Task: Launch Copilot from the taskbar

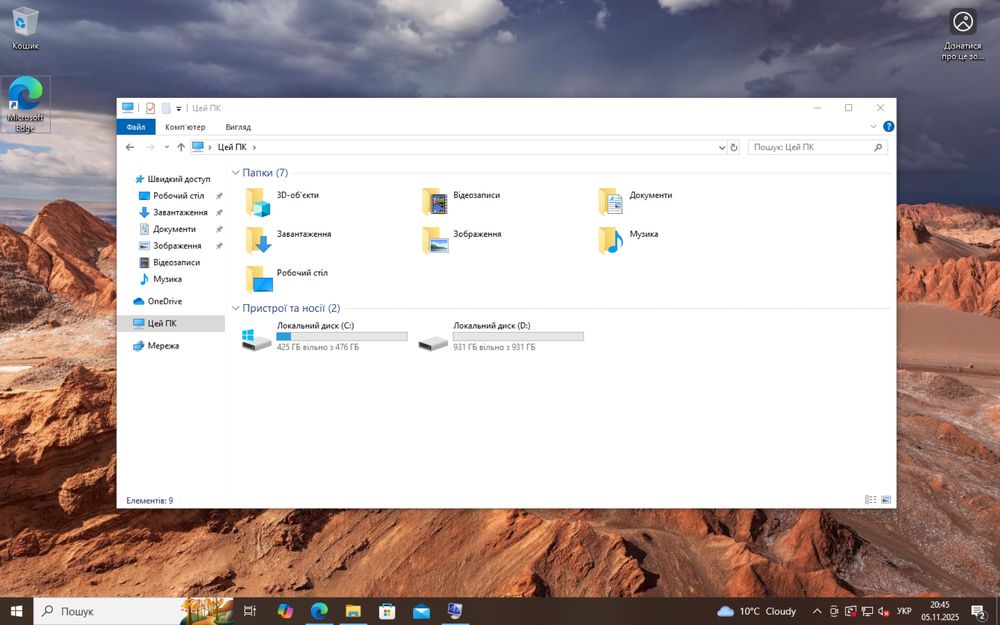Action: (x=285, y=611)
